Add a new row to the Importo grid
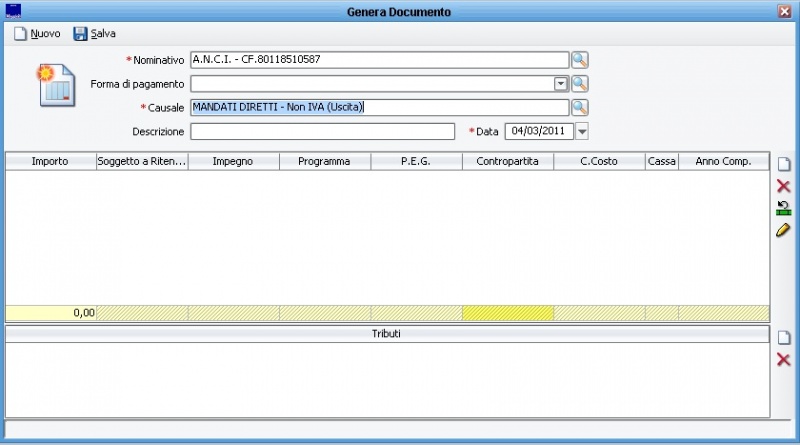The width and height of the screenshot is (800, 445). [x=783, y=164]
